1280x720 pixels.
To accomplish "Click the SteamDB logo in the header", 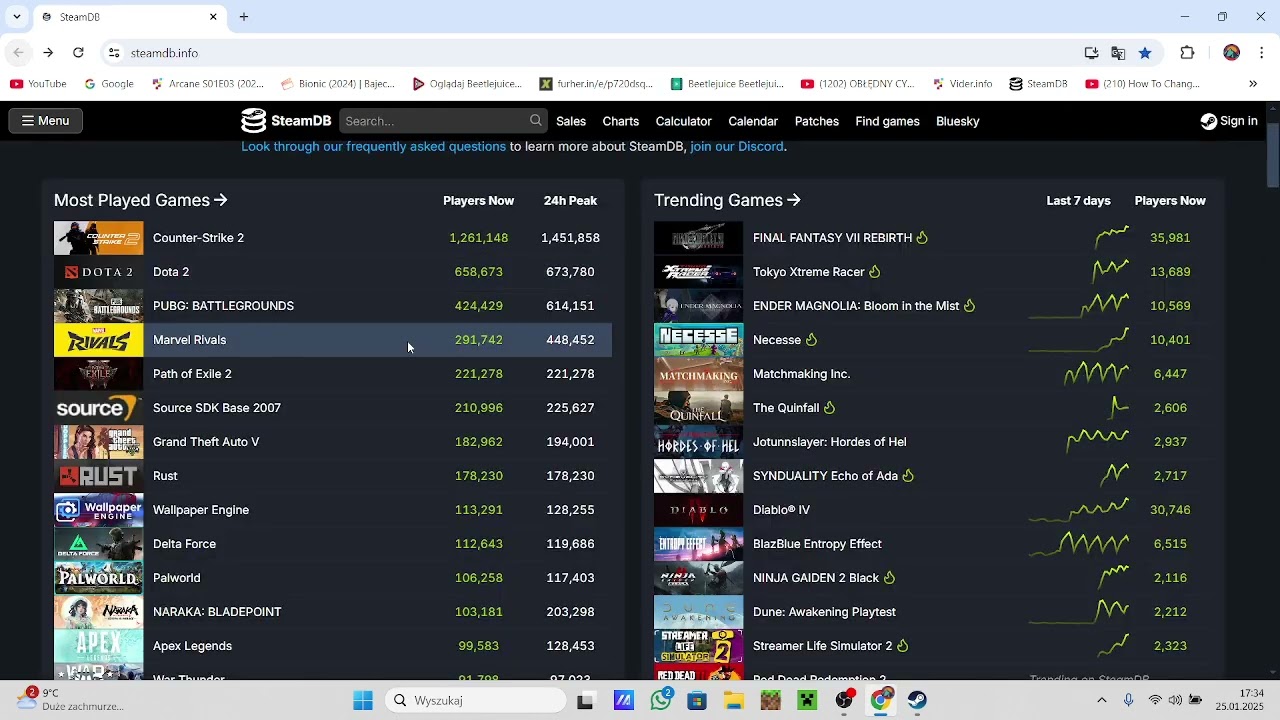I will pos(286,121).
